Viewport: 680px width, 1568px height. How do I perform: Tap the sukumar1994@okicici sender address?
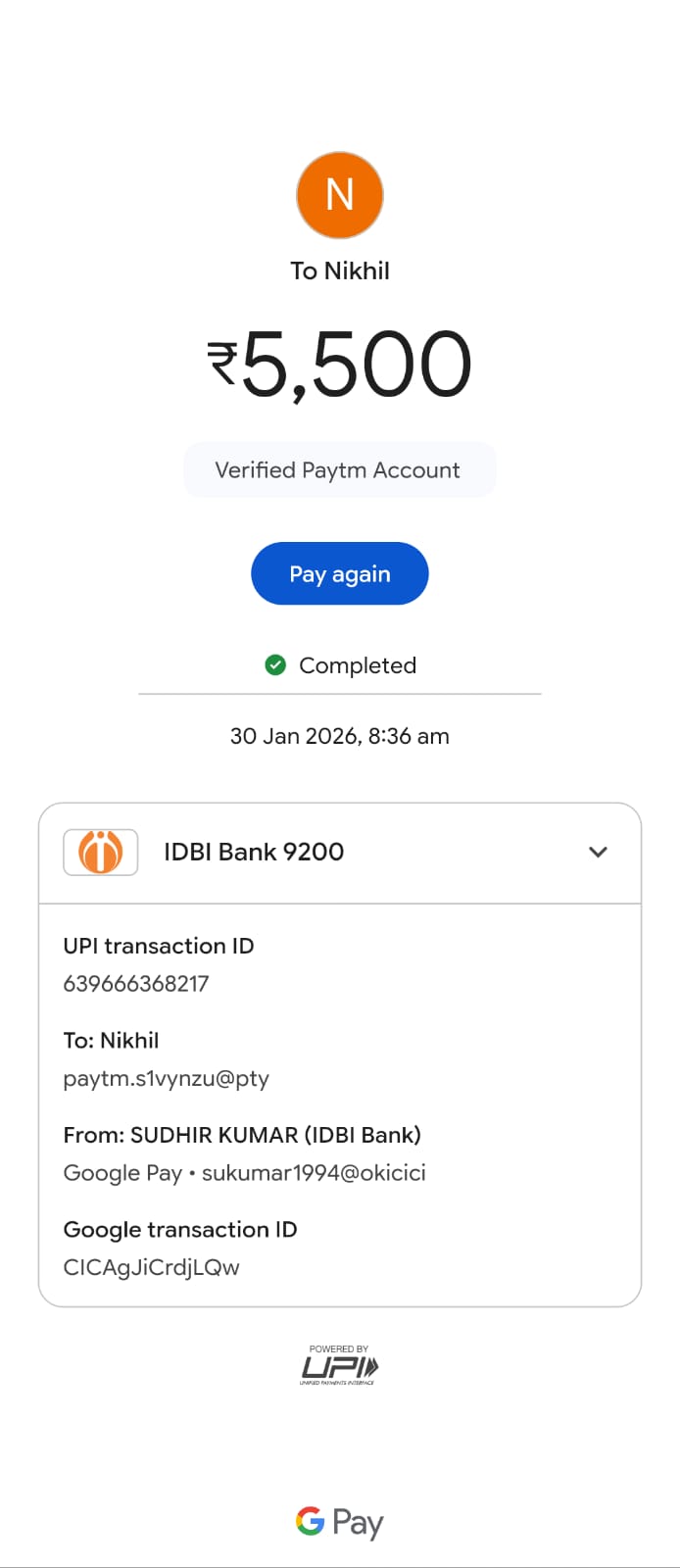click(x=314, y=1173)
